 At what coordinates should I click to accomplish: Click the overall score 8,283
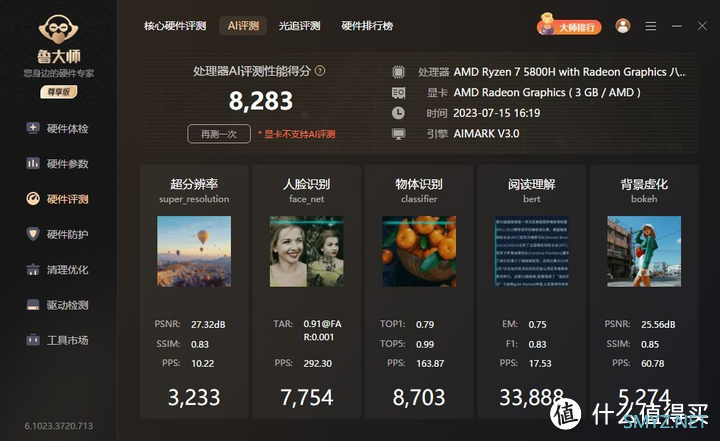tap(260, 101)
